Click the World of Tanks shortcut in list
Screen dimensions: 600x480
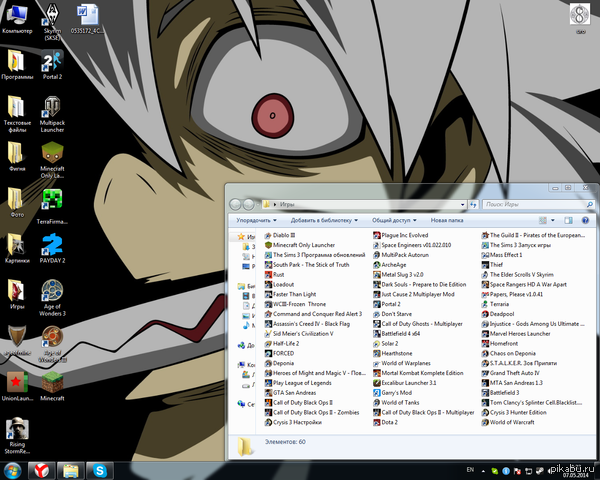399,401
